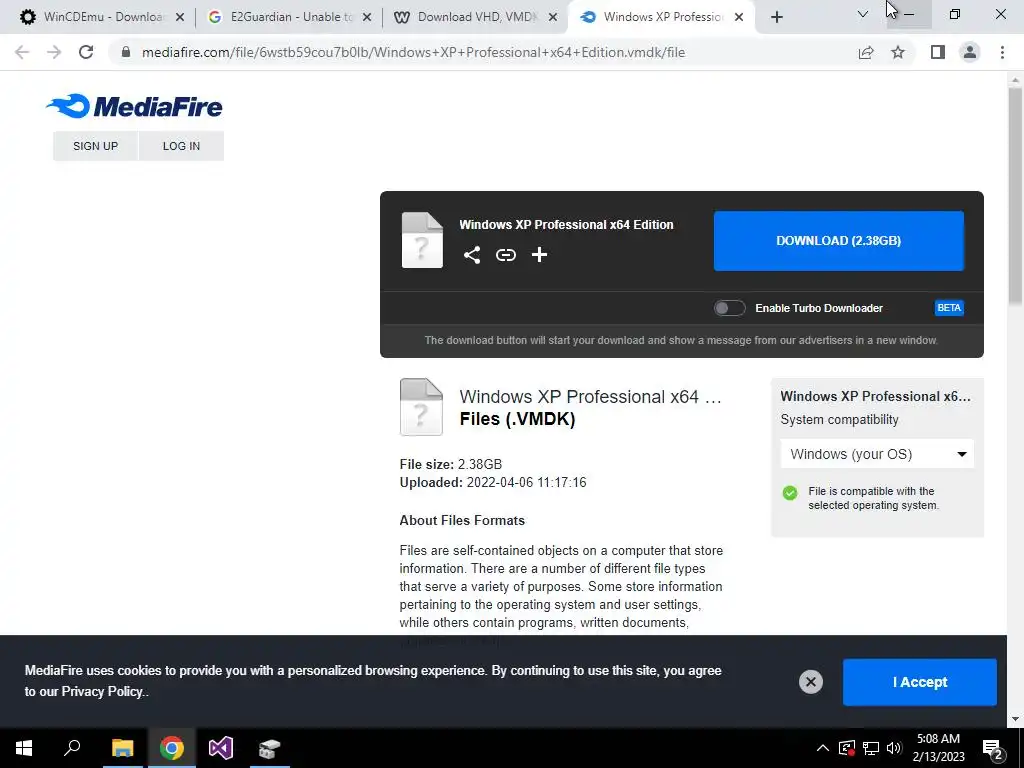Go back with the browser back arrow
Image resolution: width=1024 pixels, height=768 pixels.
[22, 52]
